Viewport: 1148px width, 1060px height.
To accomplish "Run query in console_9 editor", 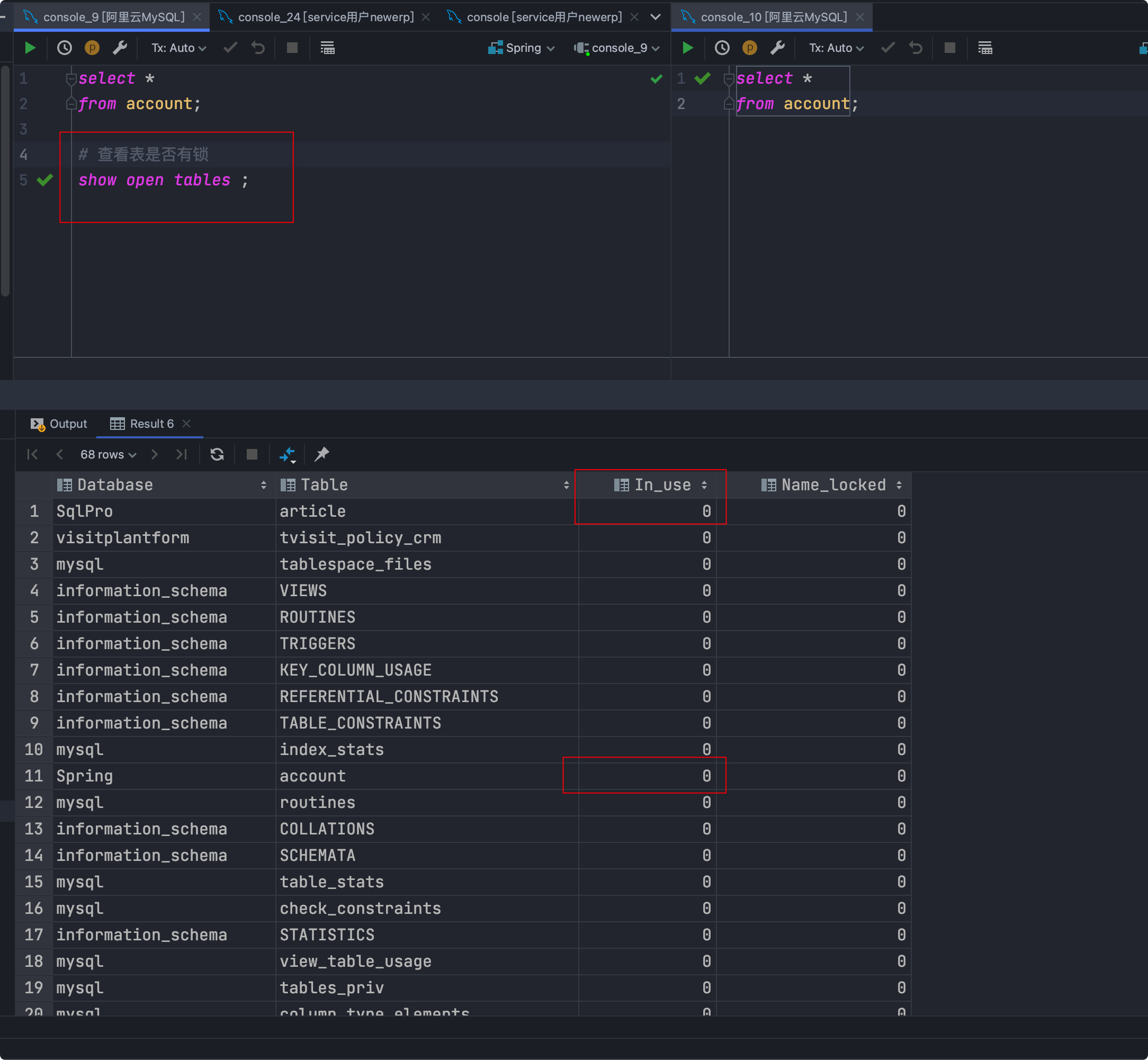I will [x=30, y=48].
